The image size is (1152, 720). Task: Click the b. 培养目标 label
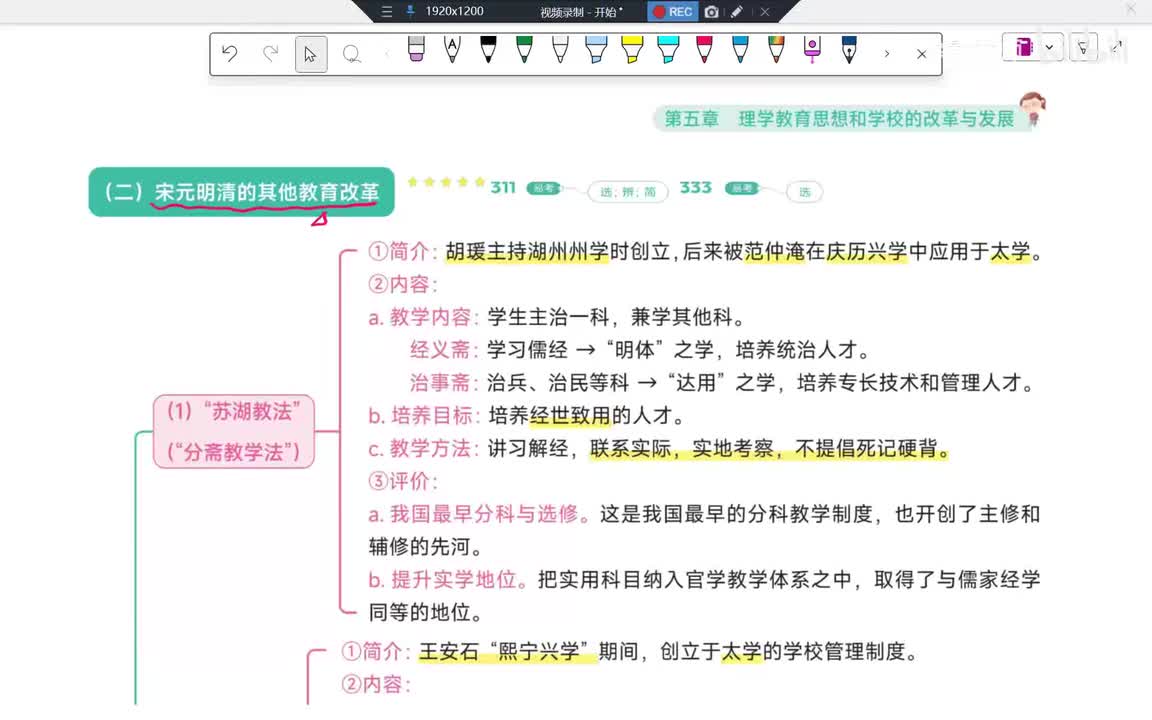click(425, 416)
